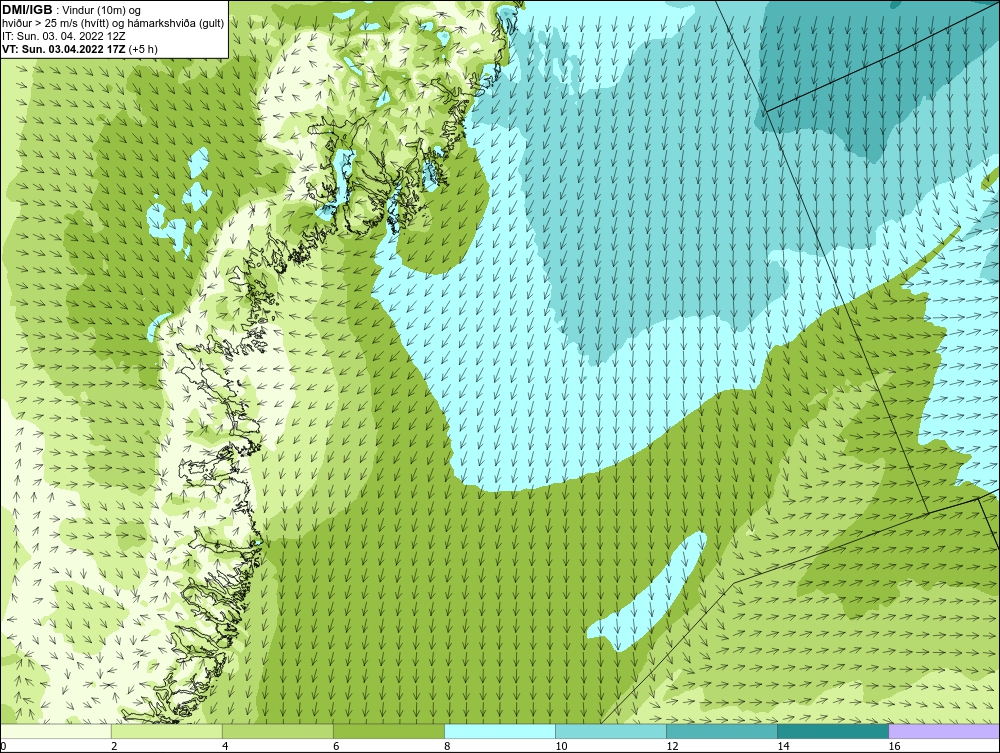Click the 0–2 m/s pale legend swatch

tap(56, 731)
